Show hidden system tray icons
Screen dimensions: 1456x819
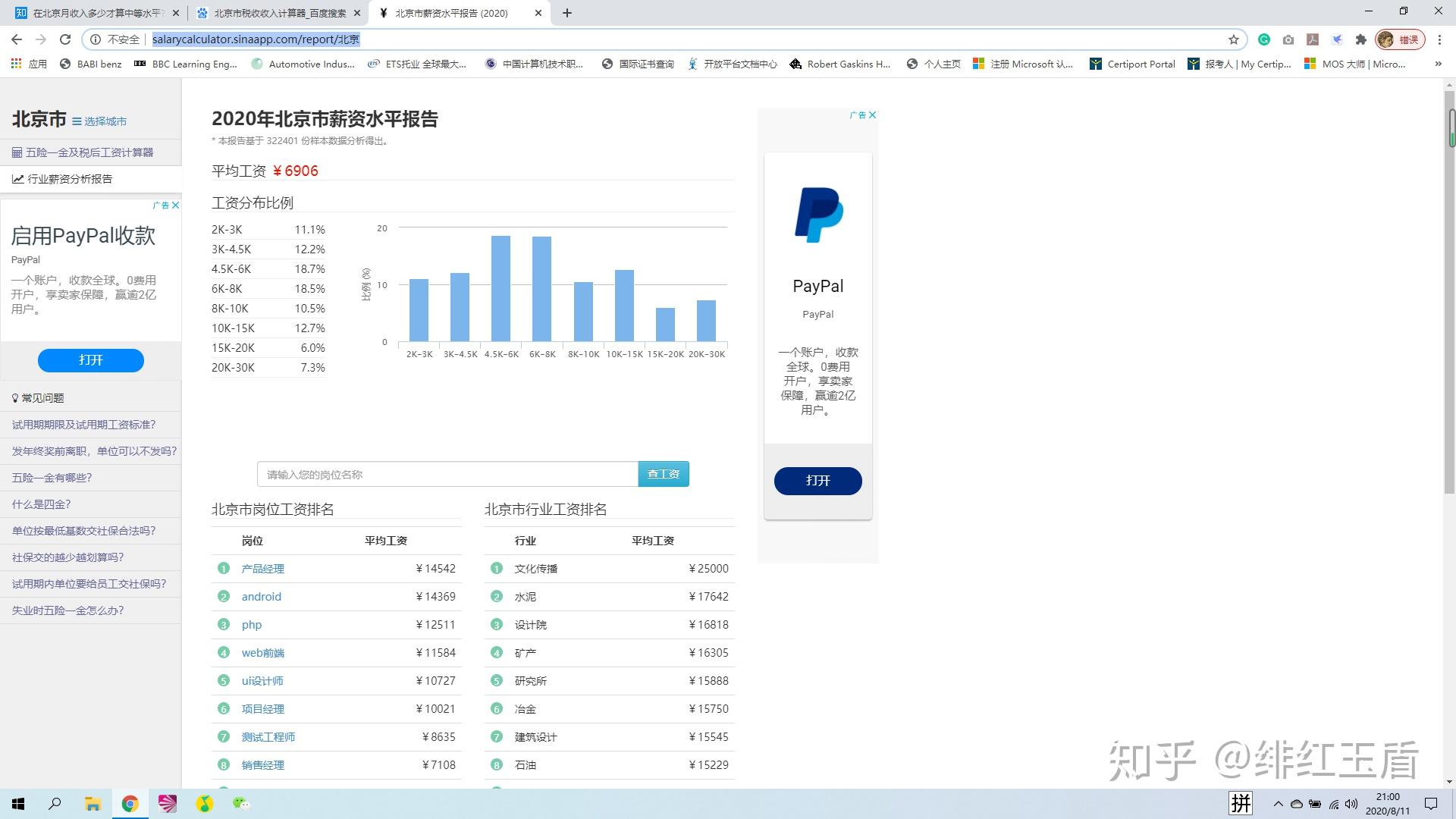1278,804
